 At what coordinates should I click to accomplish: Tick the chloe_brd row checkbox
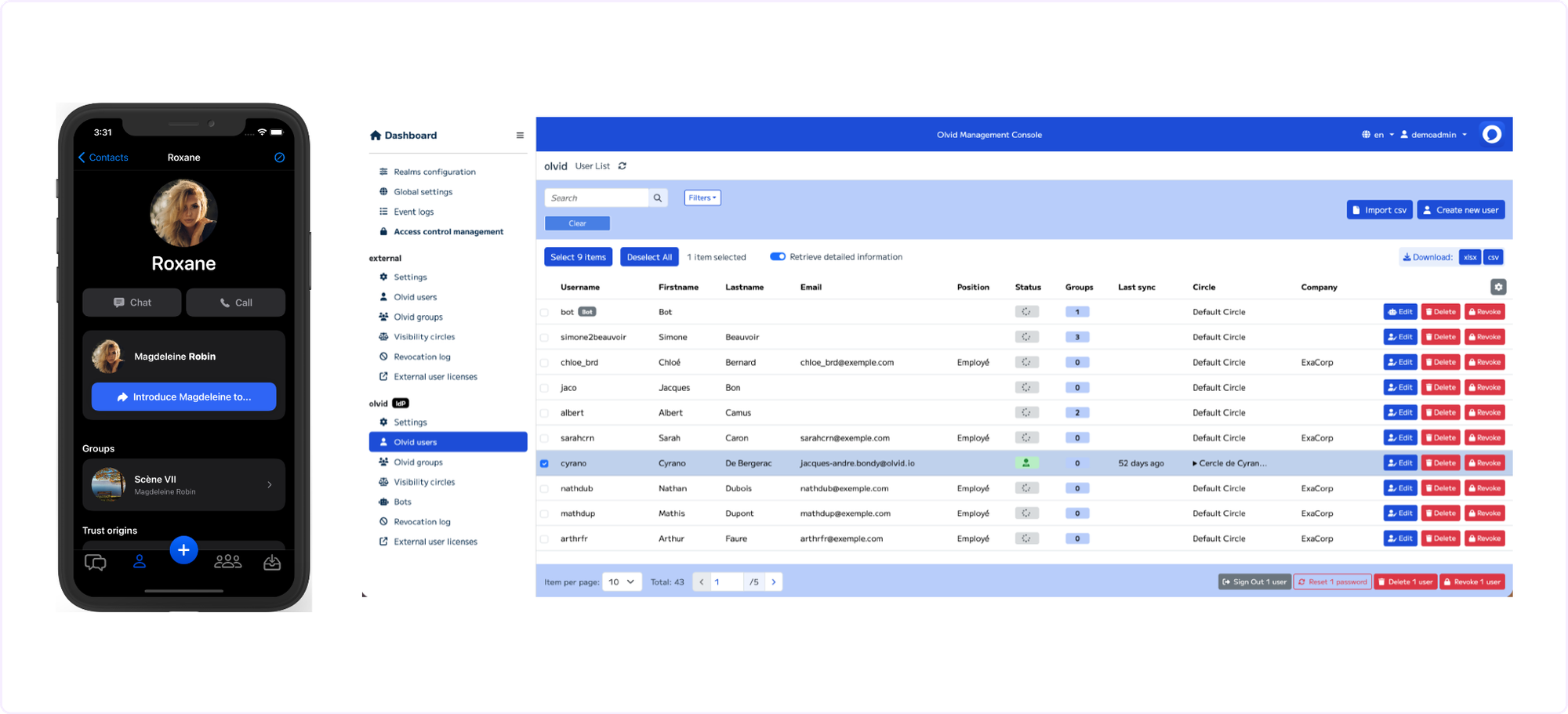click(x=545, y=363)
